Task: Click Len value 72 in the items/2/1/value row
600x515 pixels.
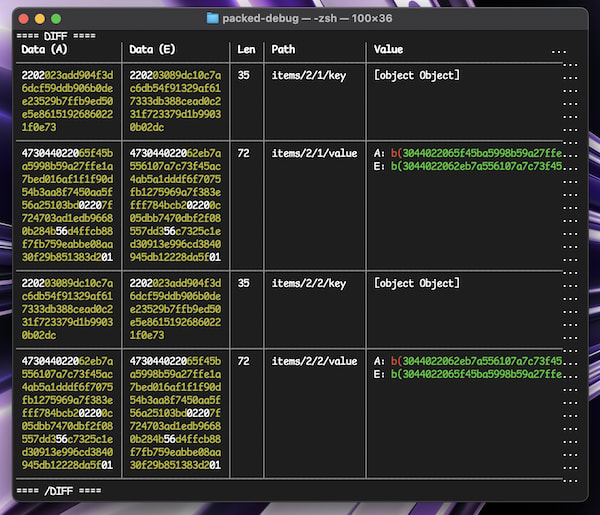Action: point(243,153)
